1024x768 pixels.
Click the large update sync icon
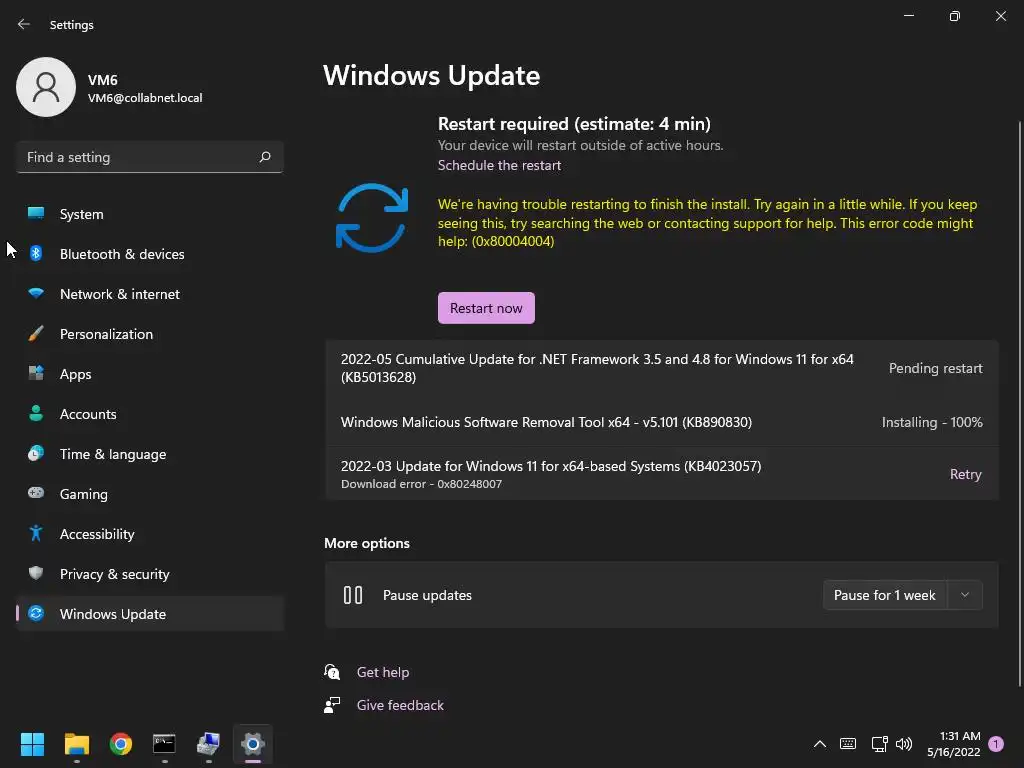372,217
